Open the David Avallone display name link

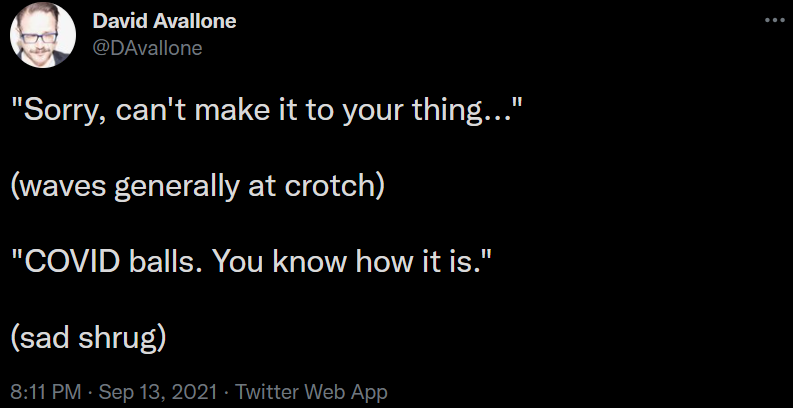click(x=164, y=21)
